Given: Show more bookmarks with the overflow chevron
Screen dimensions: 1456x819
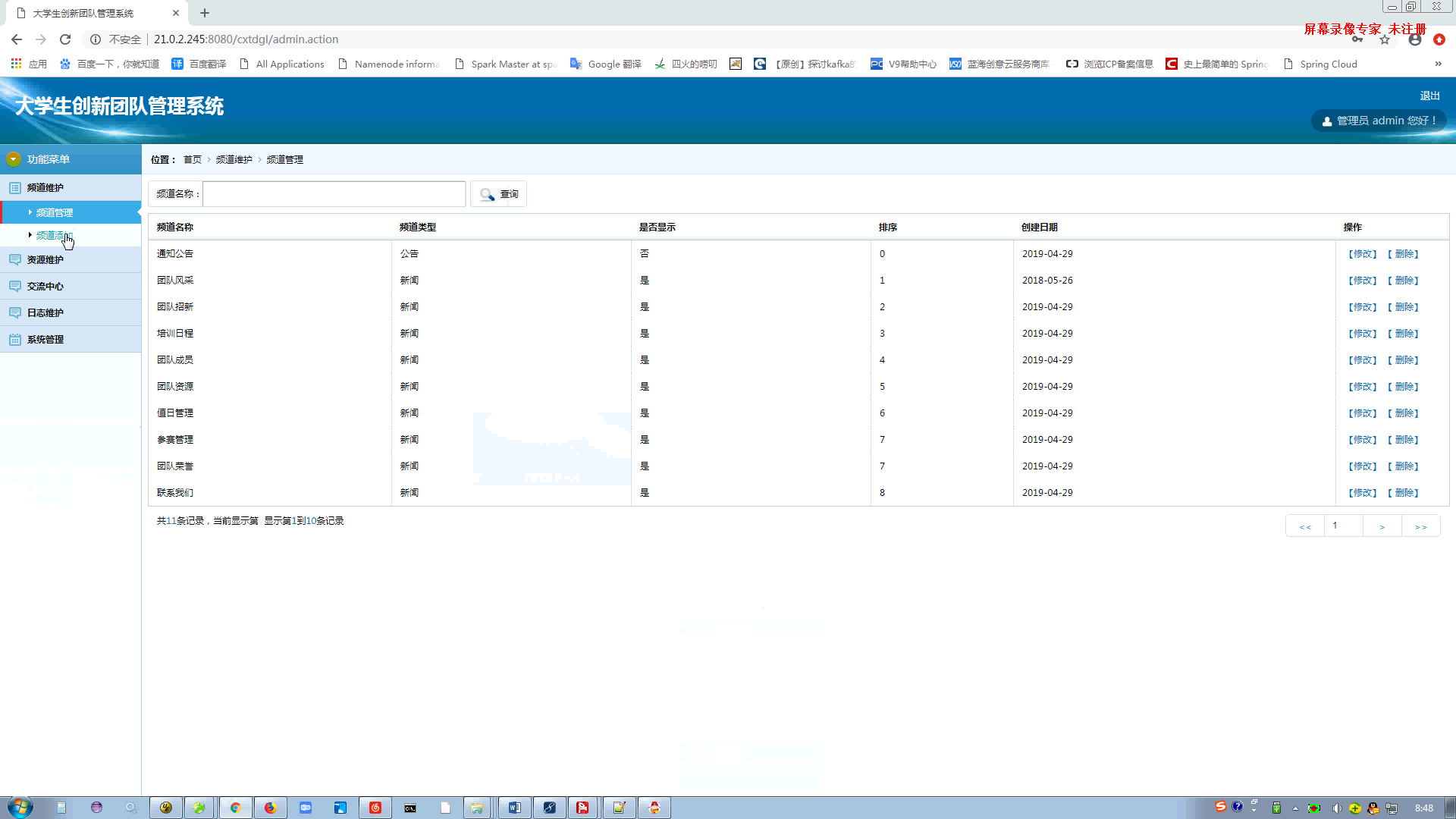Looking at the screenshot, I should pos(1438,64).
